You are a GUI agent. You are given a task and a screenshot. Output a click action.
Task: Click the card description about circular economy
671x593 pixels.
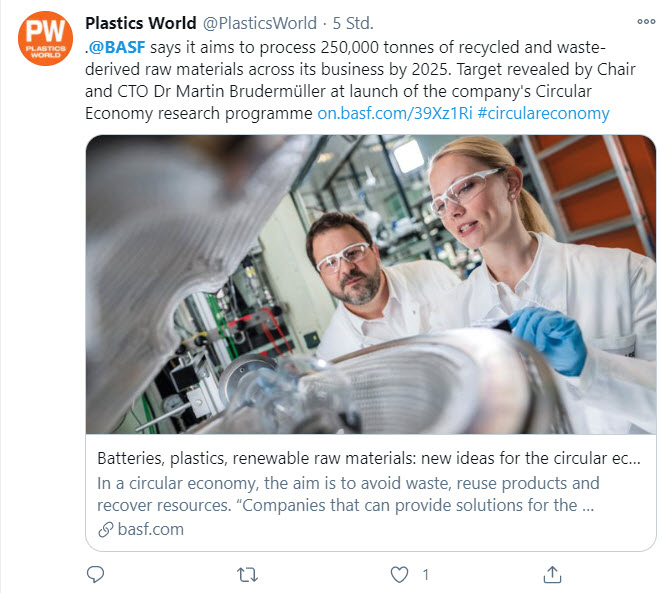pos(348,494)
